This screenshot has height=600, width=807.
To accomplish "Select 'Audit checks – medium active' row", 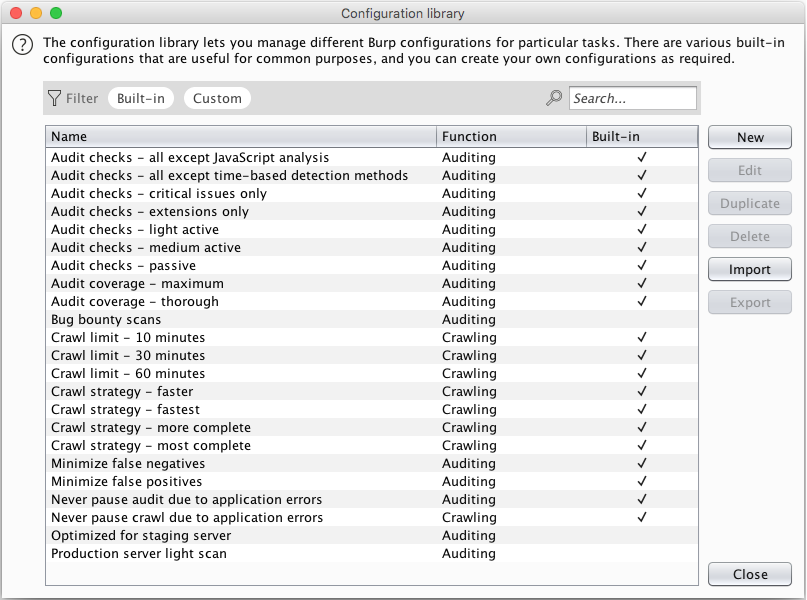I will [372, 248].
